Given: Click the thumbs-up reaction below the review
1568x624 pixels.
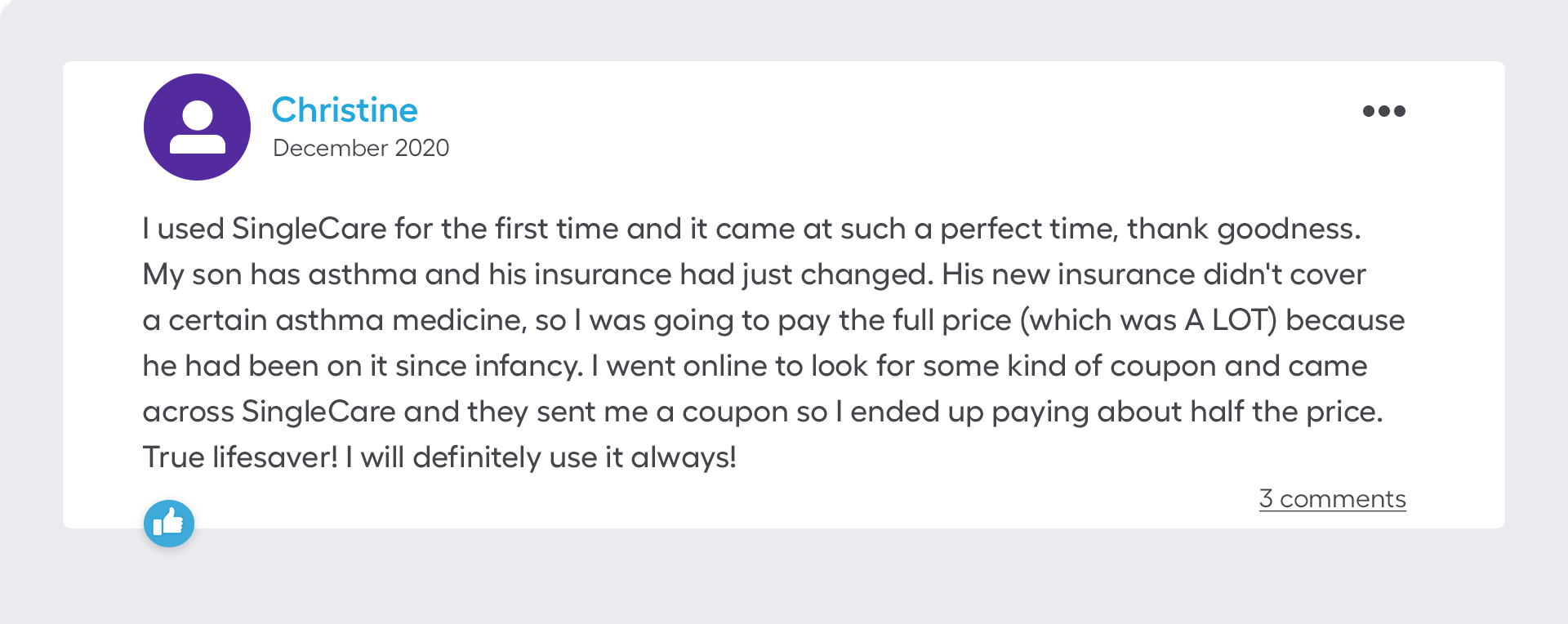Looking at the screenshot, I should pyautogui.click(x=169, y=524).
